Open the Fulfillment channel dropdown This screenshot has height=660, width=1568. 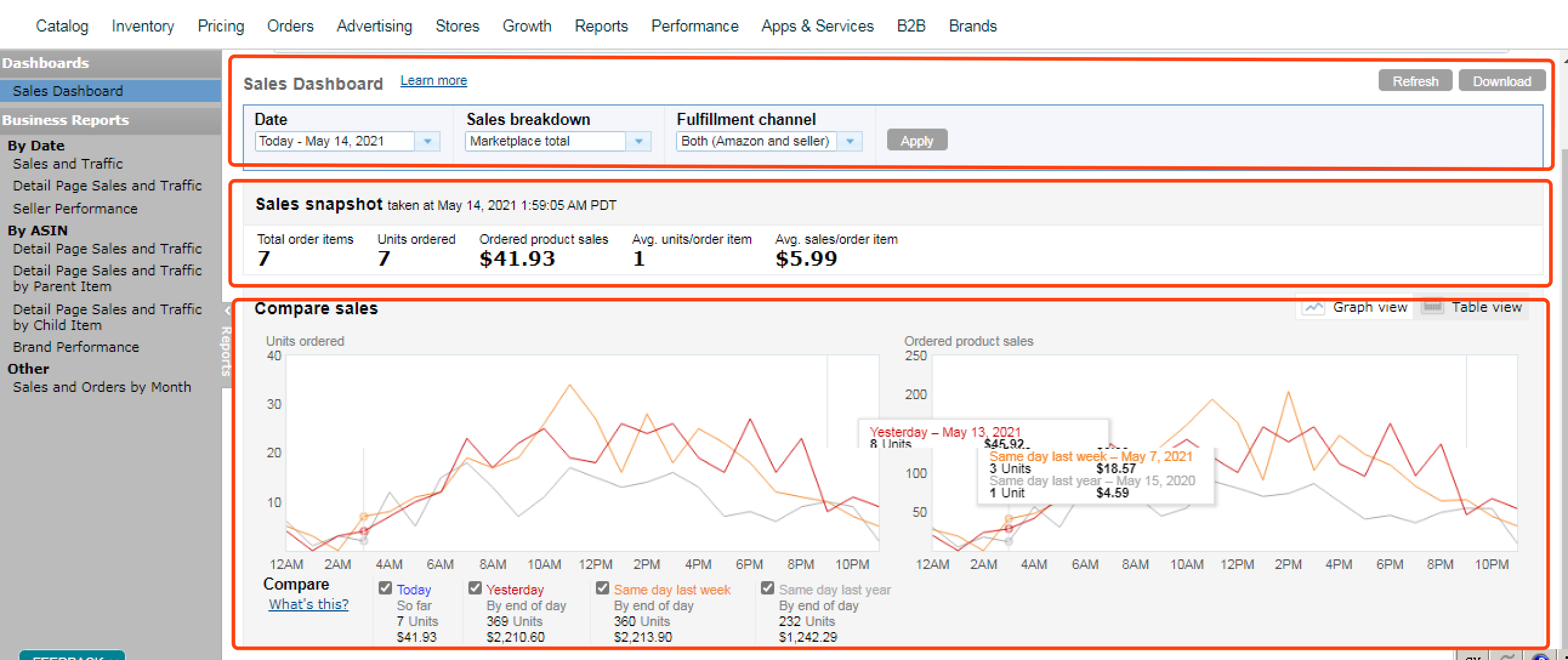849,141
